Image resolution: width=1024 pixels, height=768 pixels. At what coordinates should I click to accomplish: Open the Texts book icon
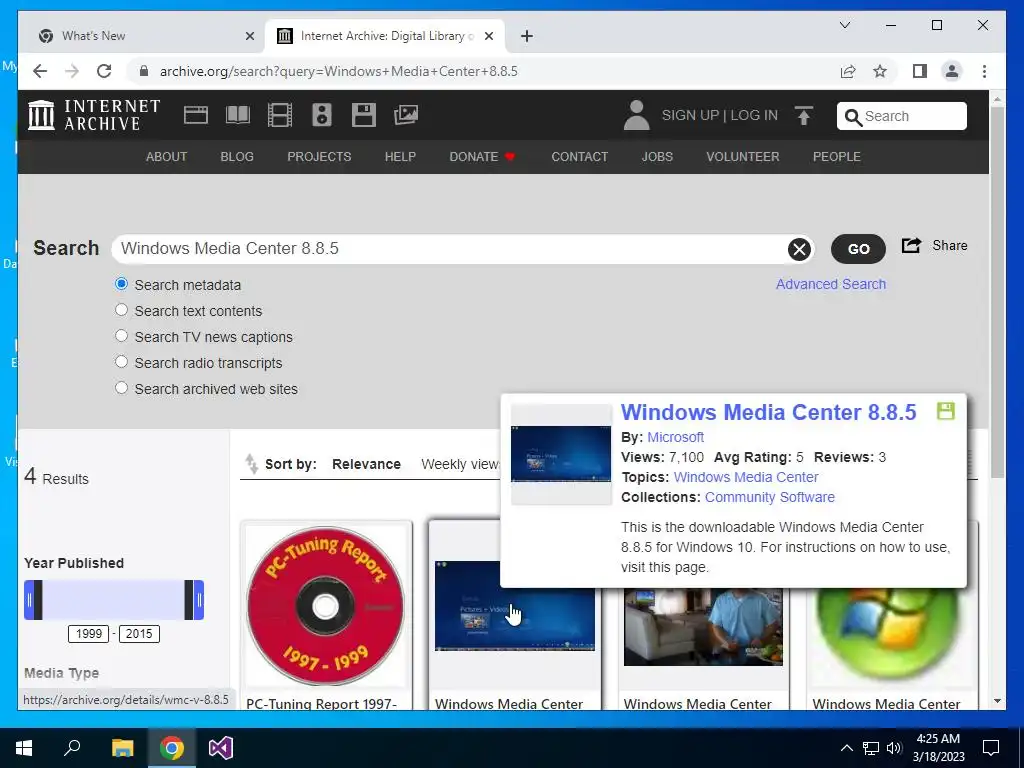pyautogui.click(x=238, y=115)
